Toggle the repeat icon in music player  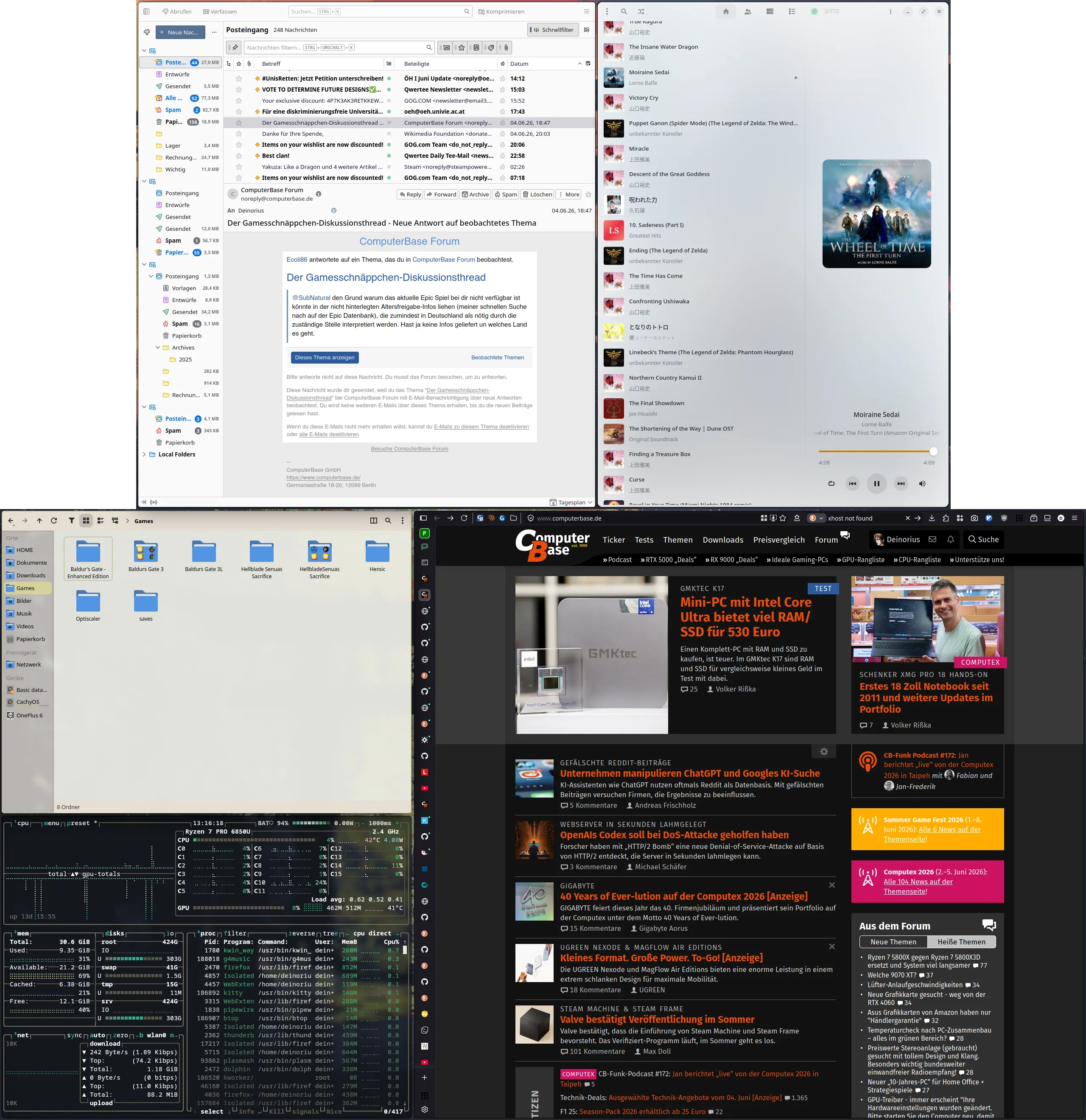[831, 484]
